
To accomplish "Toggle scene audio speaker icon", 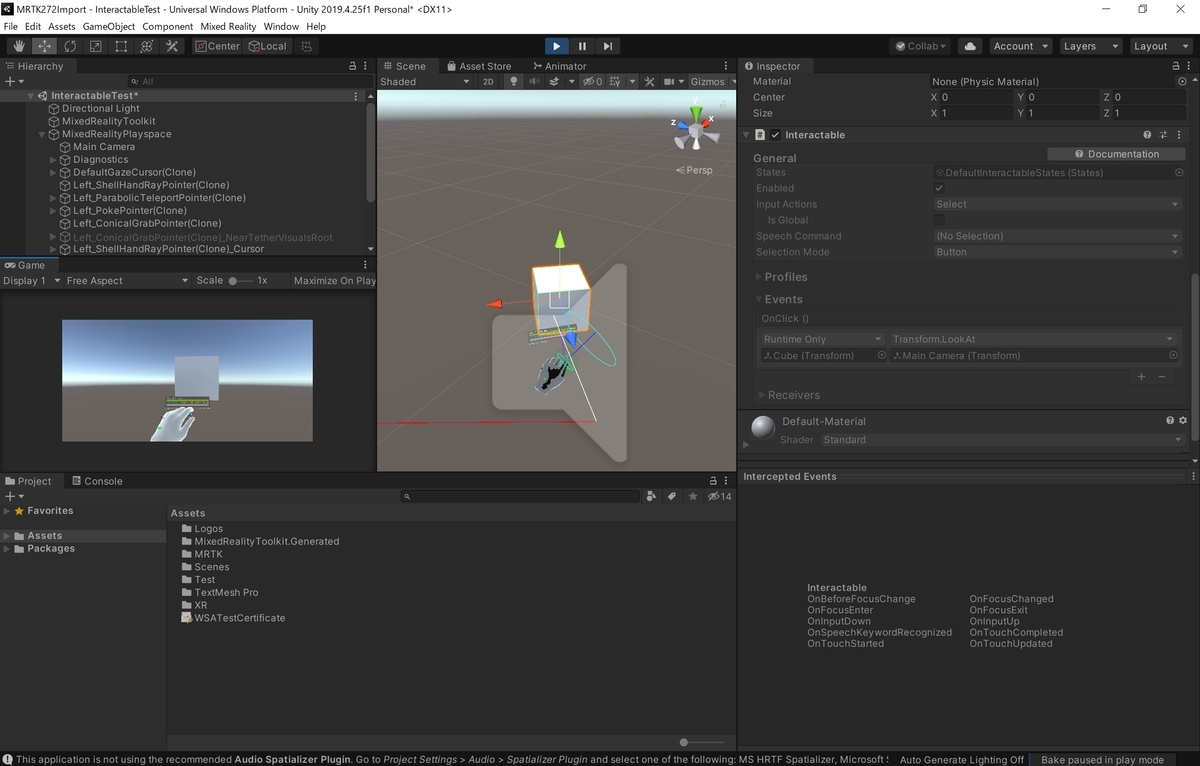I will tap(534, 82).
